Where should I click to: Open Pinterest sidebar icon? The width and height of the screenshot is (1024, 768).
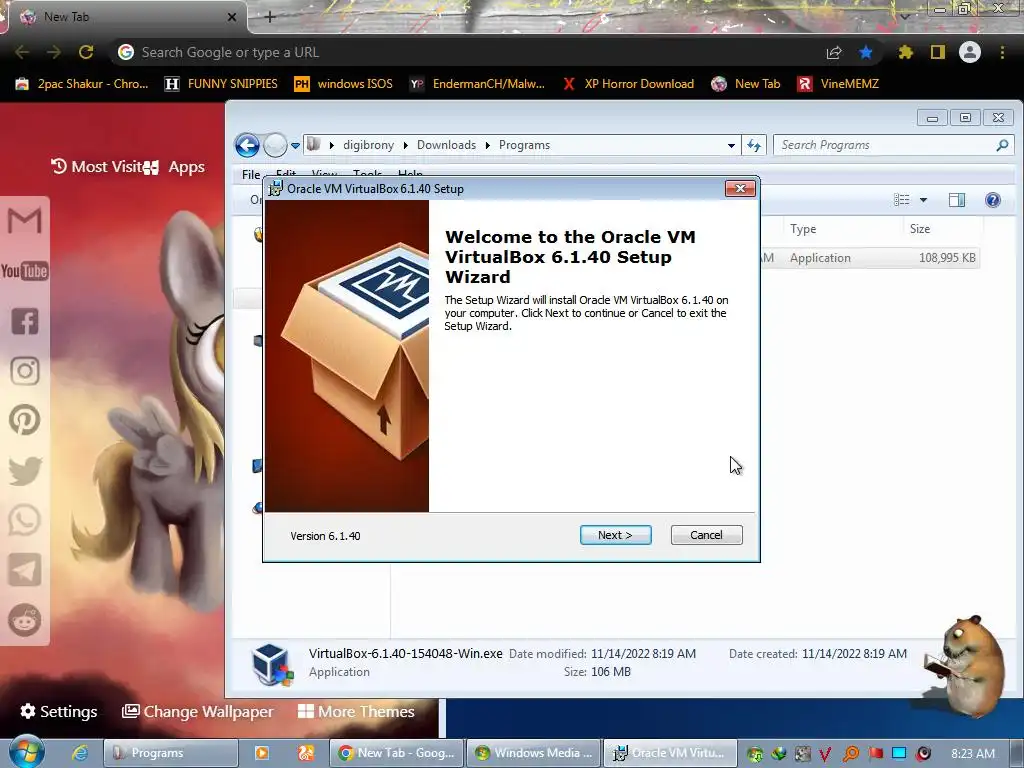(x=25, y=420)
